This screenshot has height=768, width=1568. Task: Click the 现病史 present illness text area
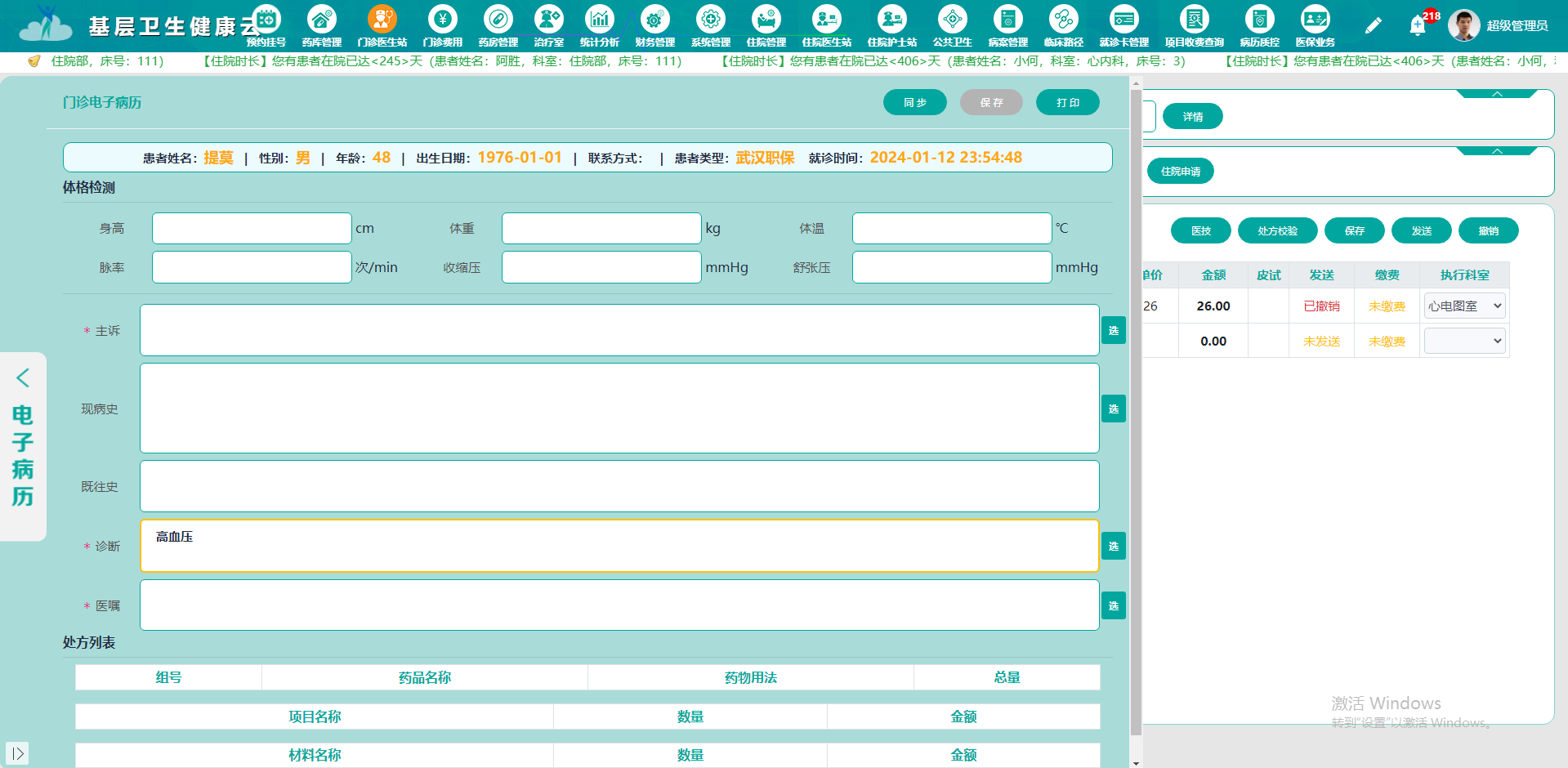tap(619, 408)
